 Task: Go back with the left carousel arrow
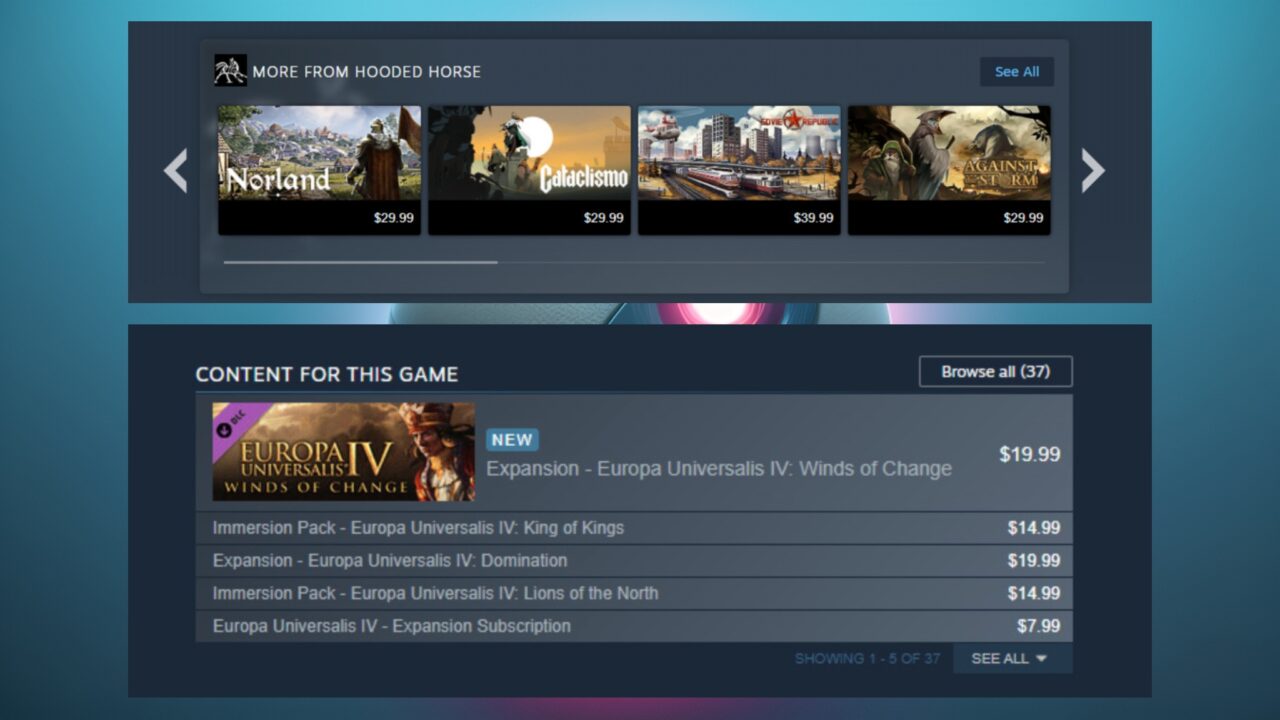(175, 170)
